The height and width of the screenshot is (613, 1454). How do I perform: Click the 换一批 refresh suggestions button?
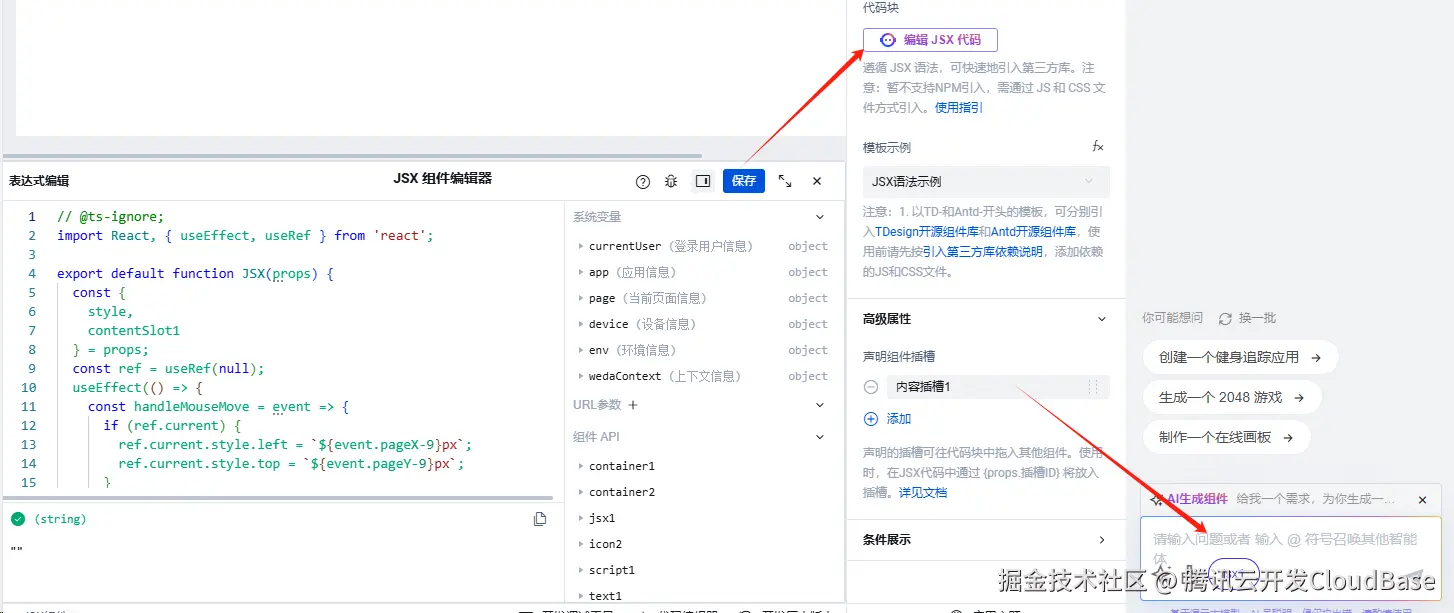coord(1247,318)
